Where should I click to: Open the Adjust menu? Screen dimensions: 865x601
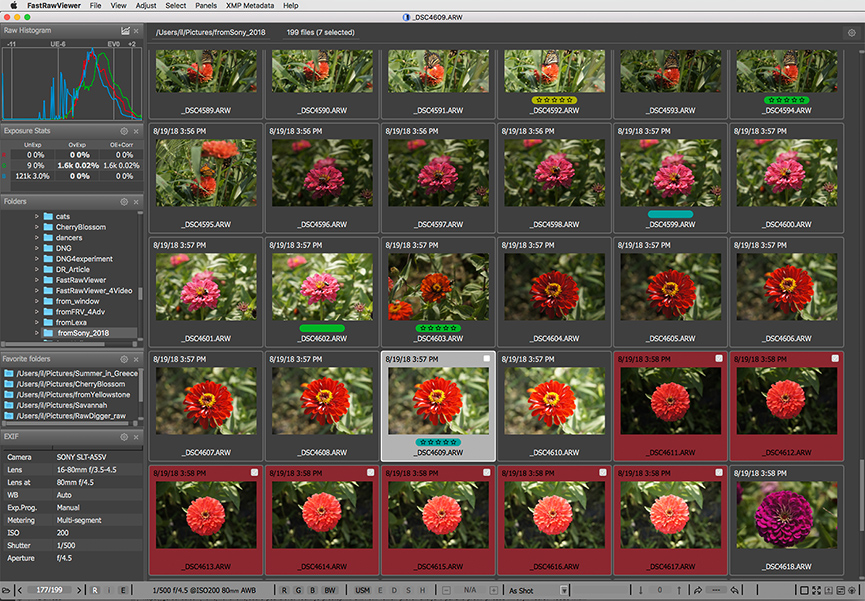pyautogui.click(x=146, y=6)
